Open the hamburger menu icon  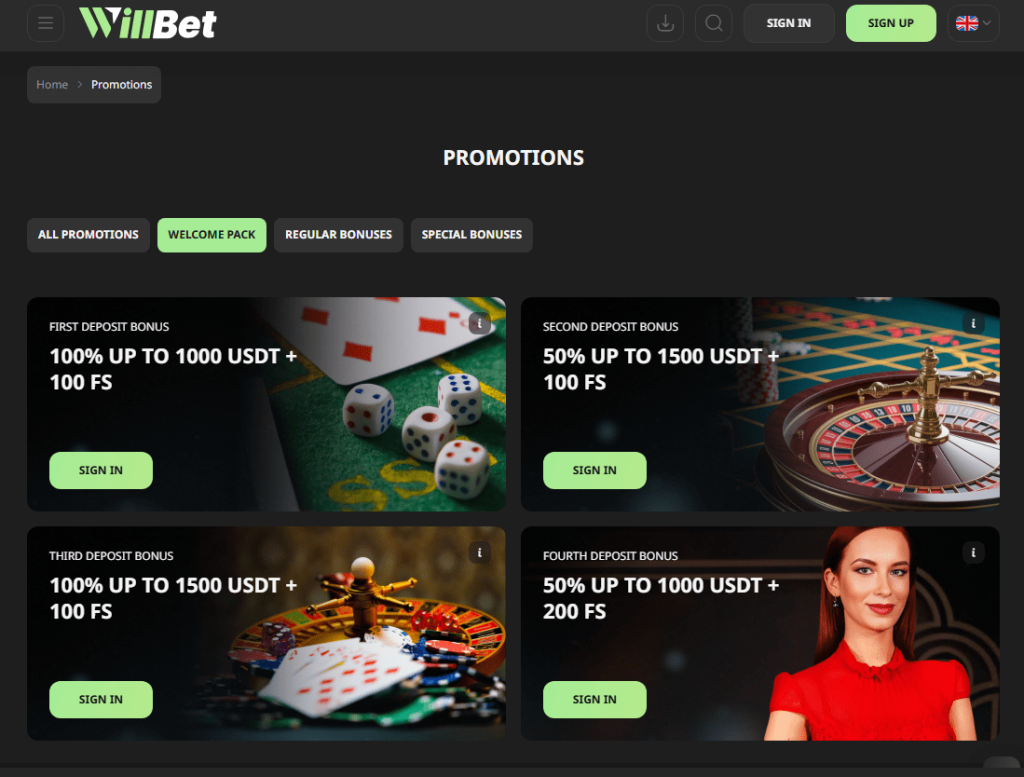coord(46,24)
